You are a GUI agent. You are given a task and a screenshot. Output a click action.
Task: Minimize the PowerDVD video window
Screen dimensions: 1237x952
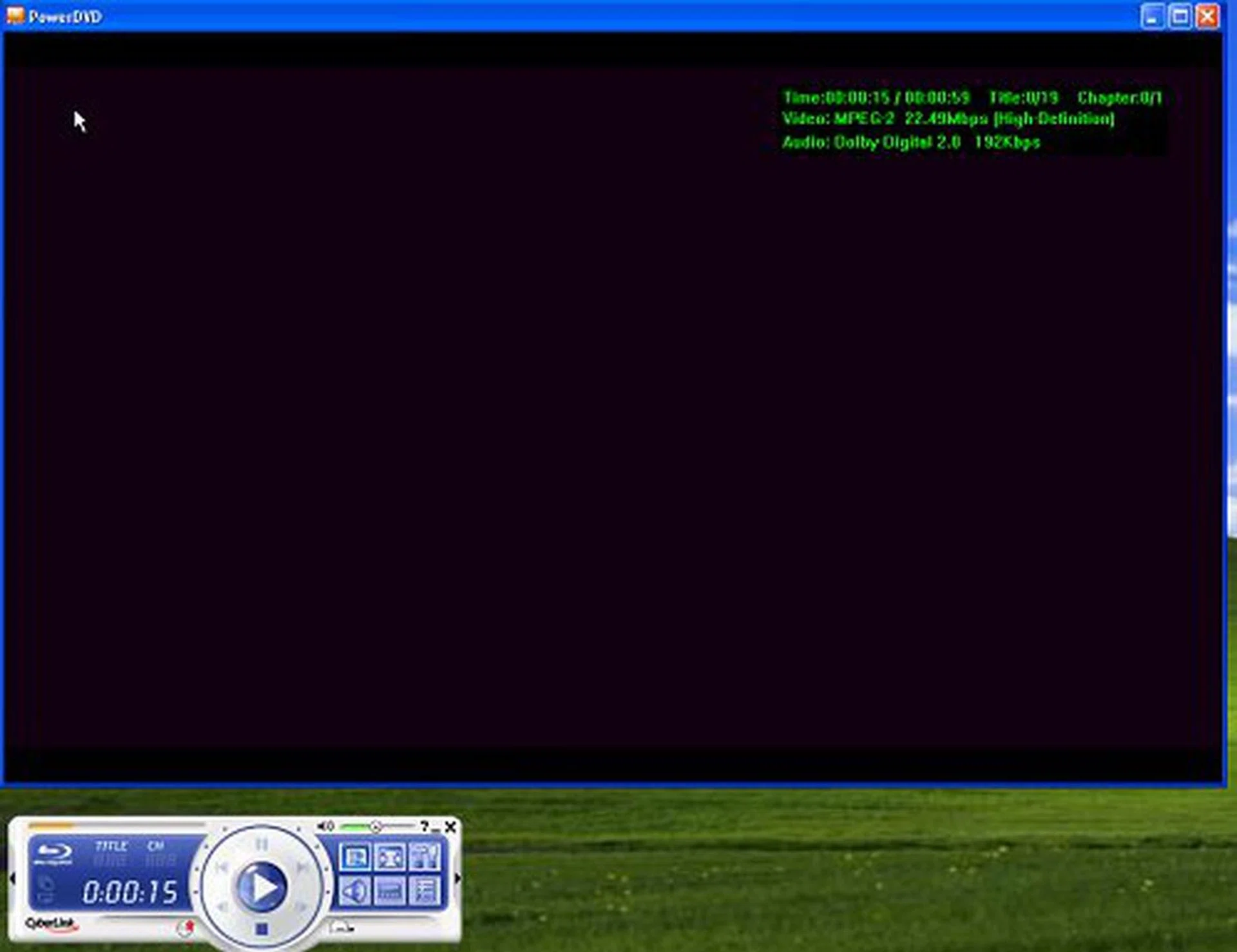pos(1153,16)
